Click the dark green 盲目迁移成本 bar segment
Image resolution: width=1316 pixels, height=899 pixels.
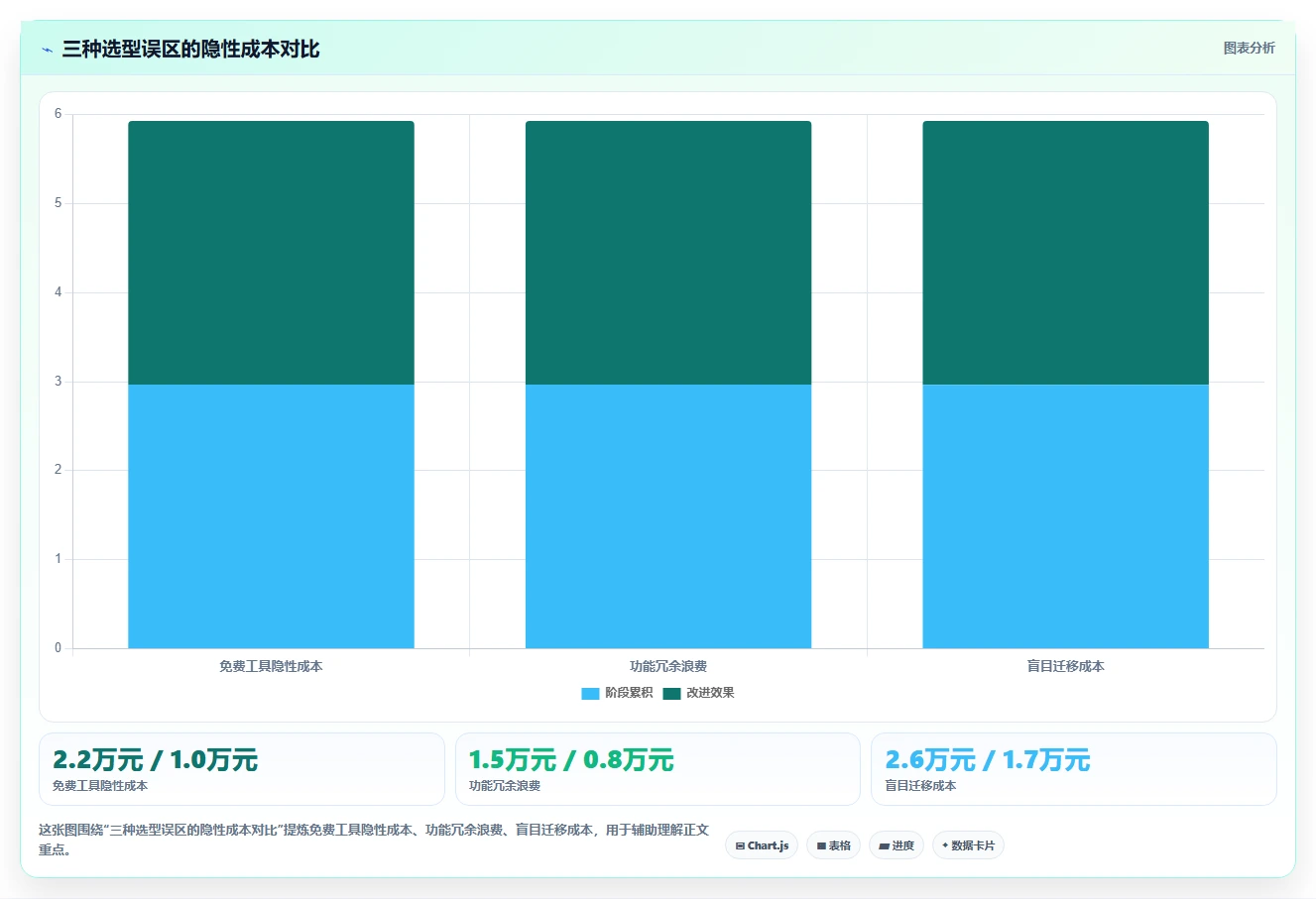(1065, 253)
